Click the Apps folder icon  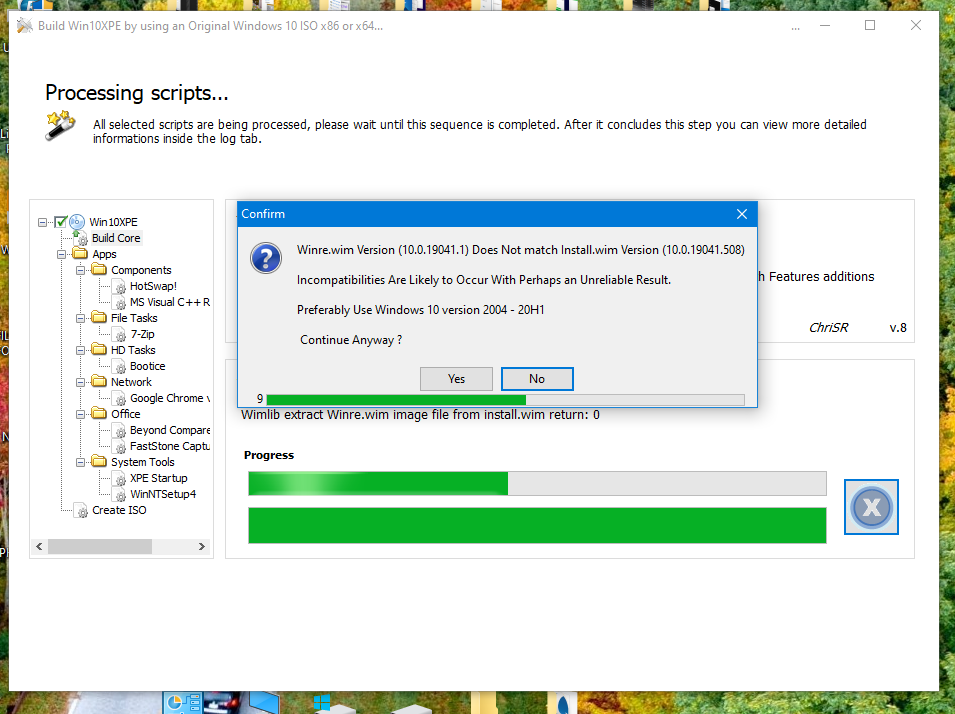tap(80, 253)
